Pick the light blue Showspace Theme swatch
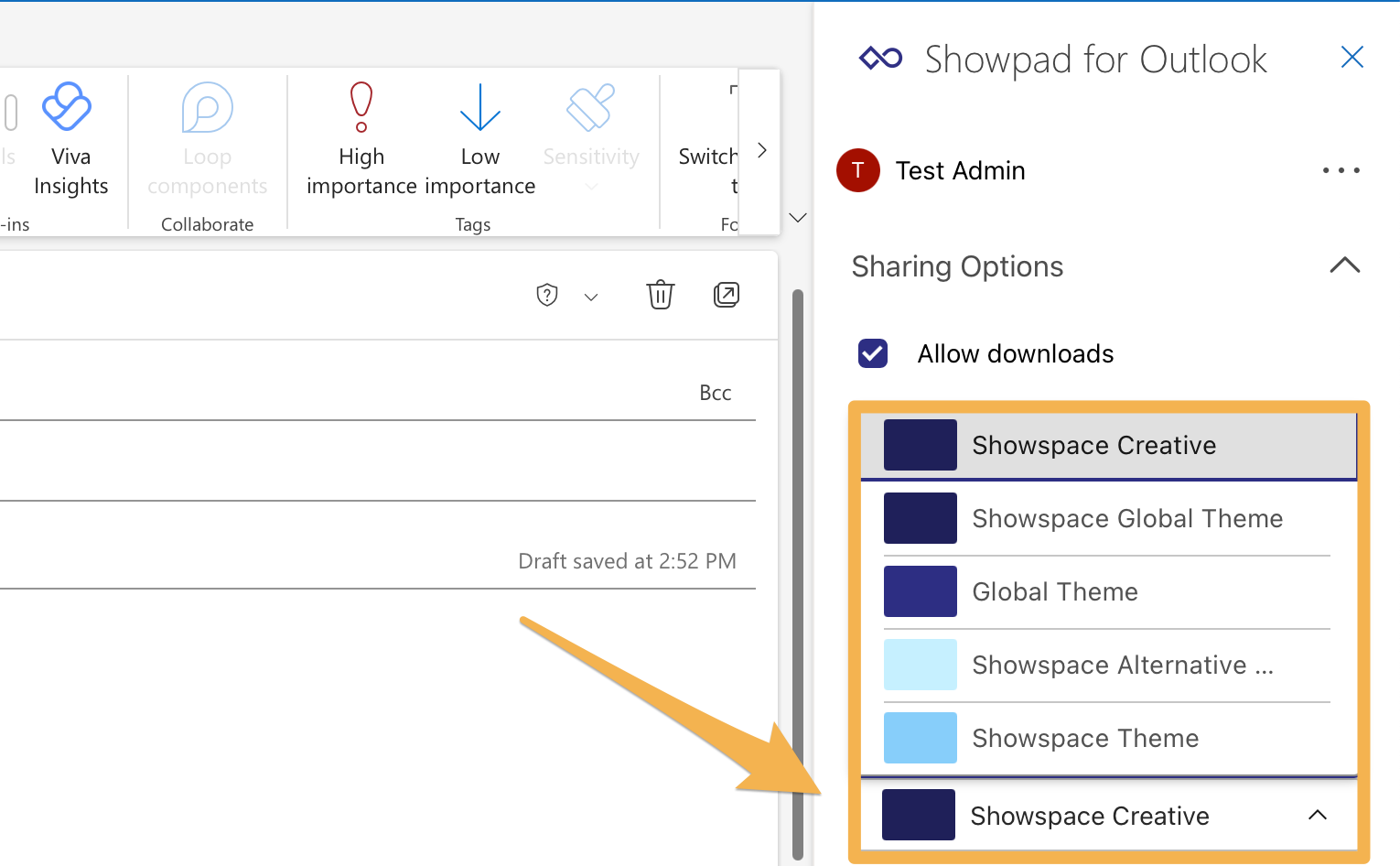The image size is (1400, 866). 921,738
